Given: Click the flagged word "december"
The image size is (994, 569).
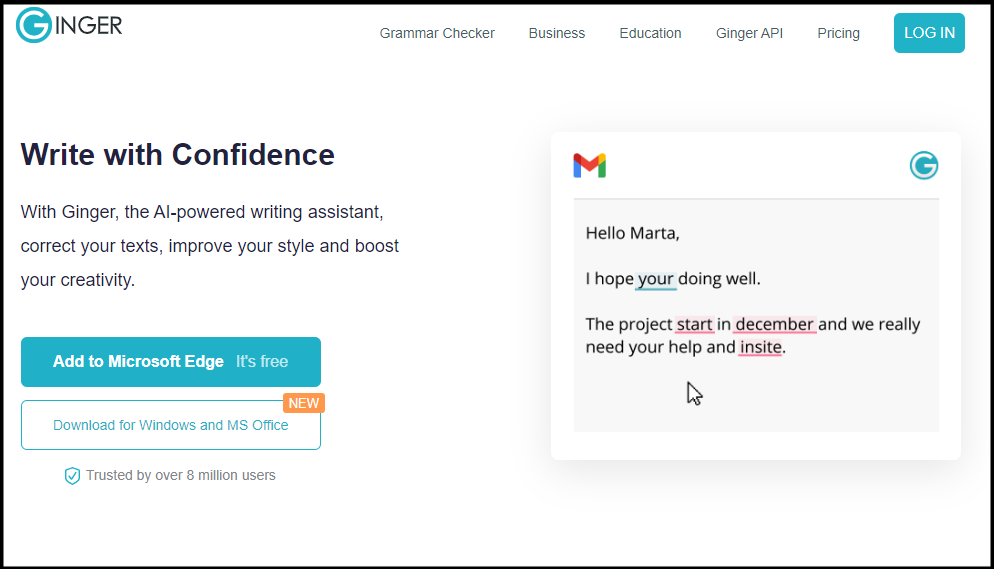Looking at the screenshot, I should pos(775,324).
